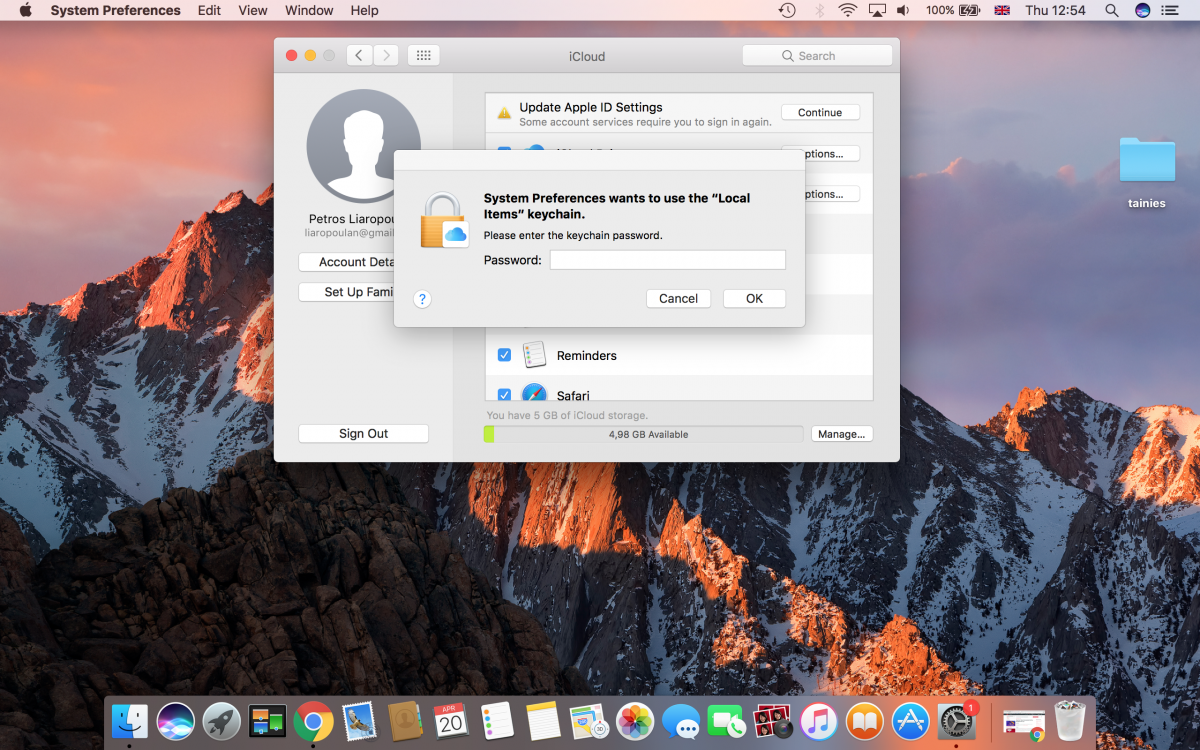Click the volume speaker icon
The width and height of the screenshot is (1200, 750).
pos(903,10)
